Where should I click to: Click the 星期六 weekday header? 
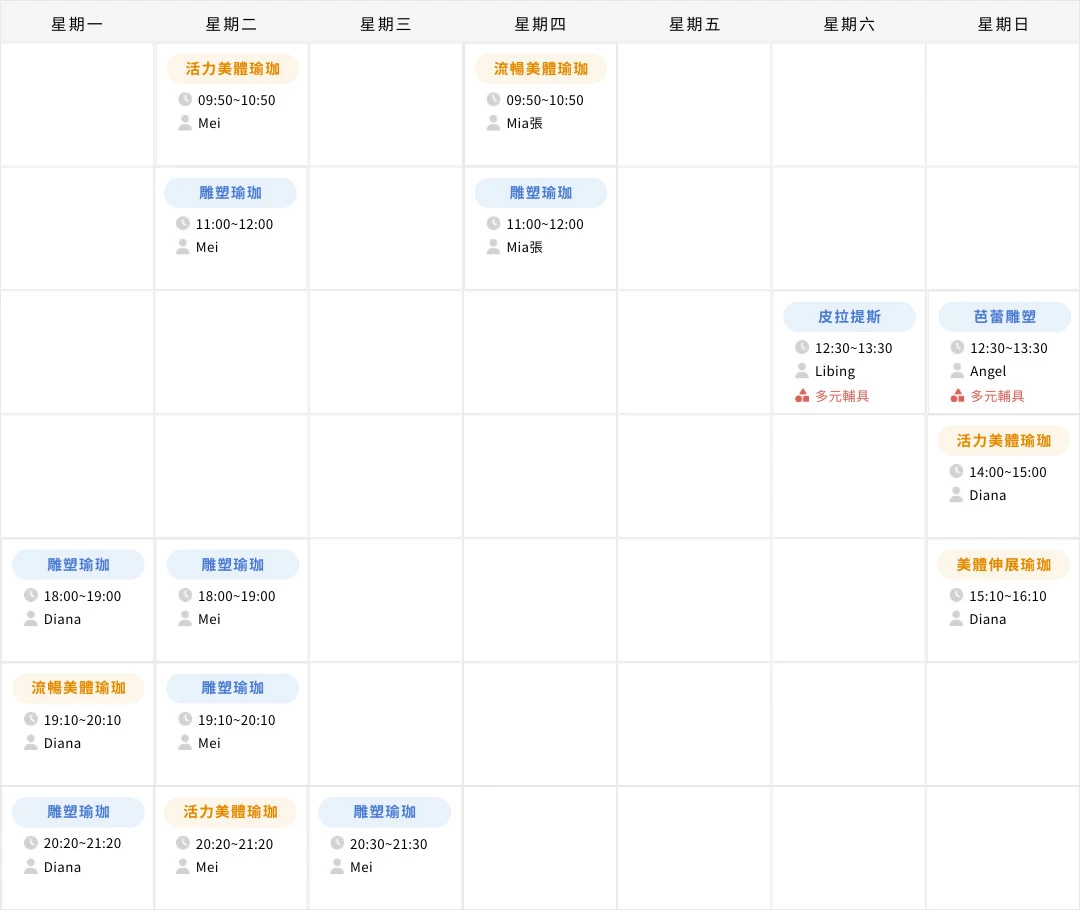point(848,22)
